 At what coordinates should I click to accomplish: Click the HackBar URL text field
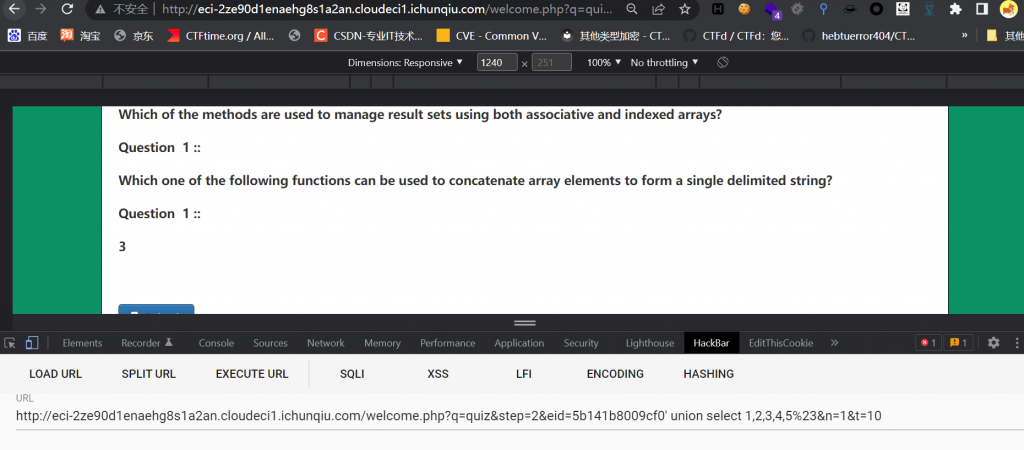(x=500, y=416)
